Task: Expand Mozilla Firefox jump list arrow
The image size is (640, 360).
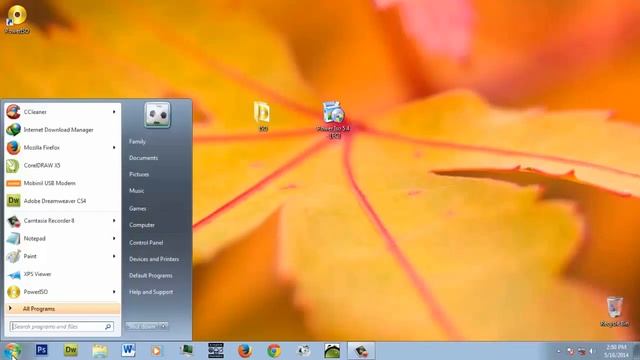Action: tap(114, 147)
